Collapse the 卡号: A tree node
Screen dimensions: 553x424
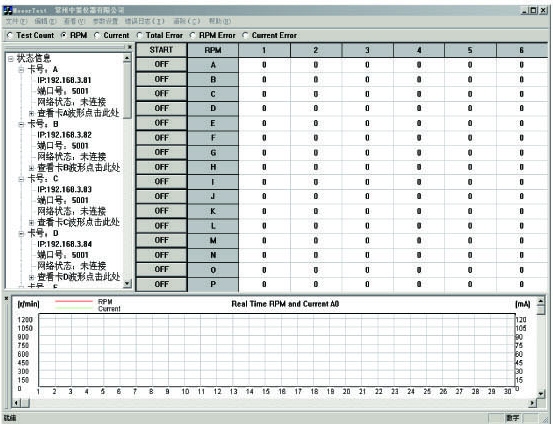(x=21, y=69)
